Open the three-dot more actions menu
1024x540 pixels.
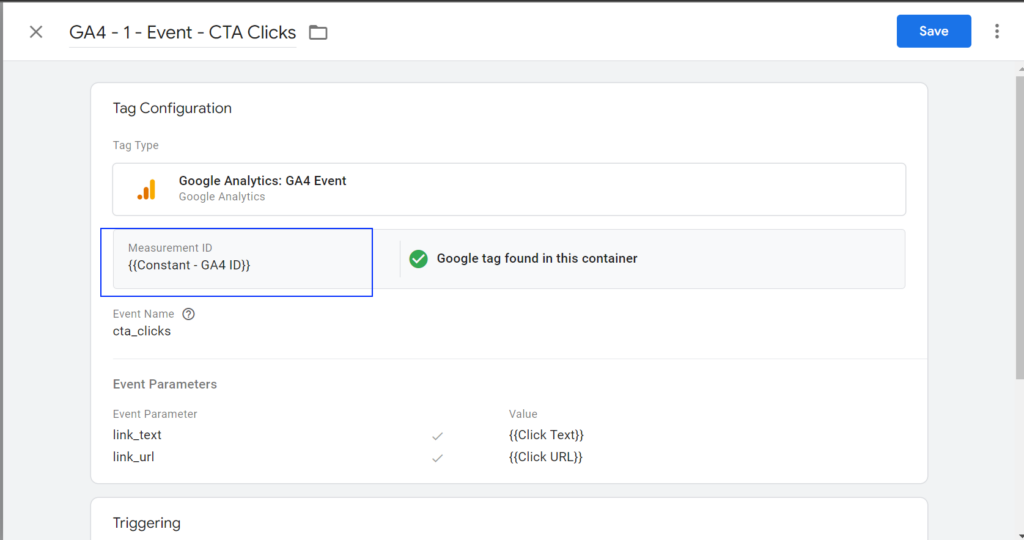click(997, 31)
